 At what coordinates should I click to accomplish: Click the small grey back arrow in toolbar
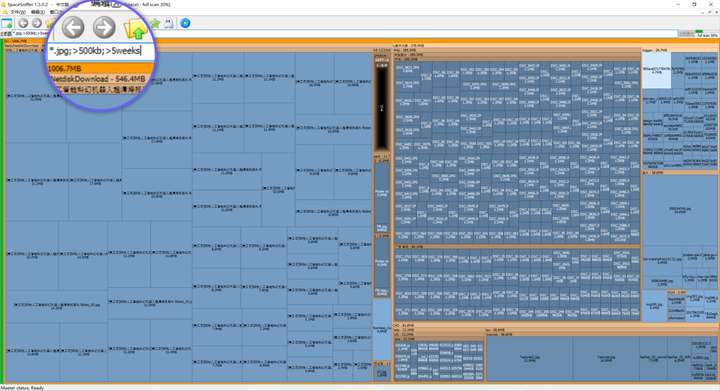23,23
